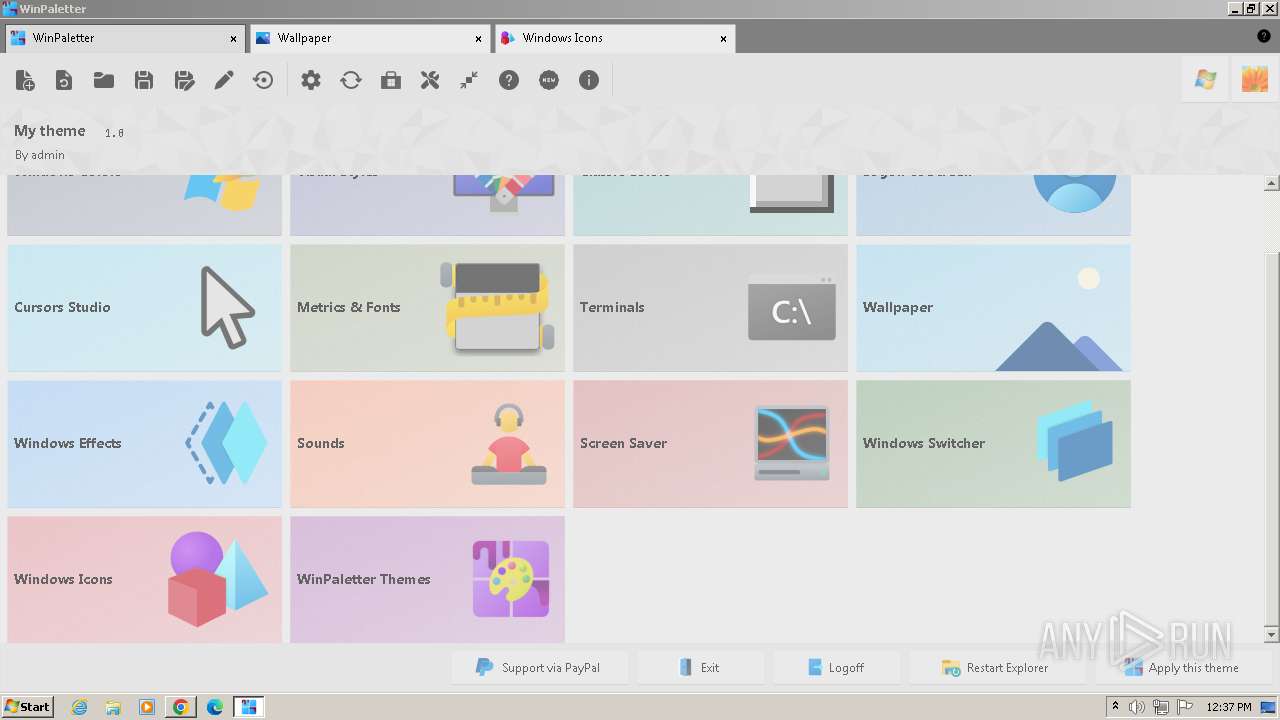The width and height of the screenshot is (1280, 720).
Task: Switch to the Wallpaper tab
Action: [368, 38]
